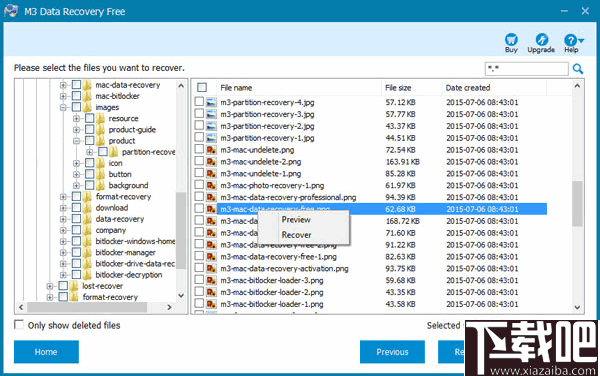Check the company folder checkbox
This screenshot has height=376, width=600.
coord(76,230)
